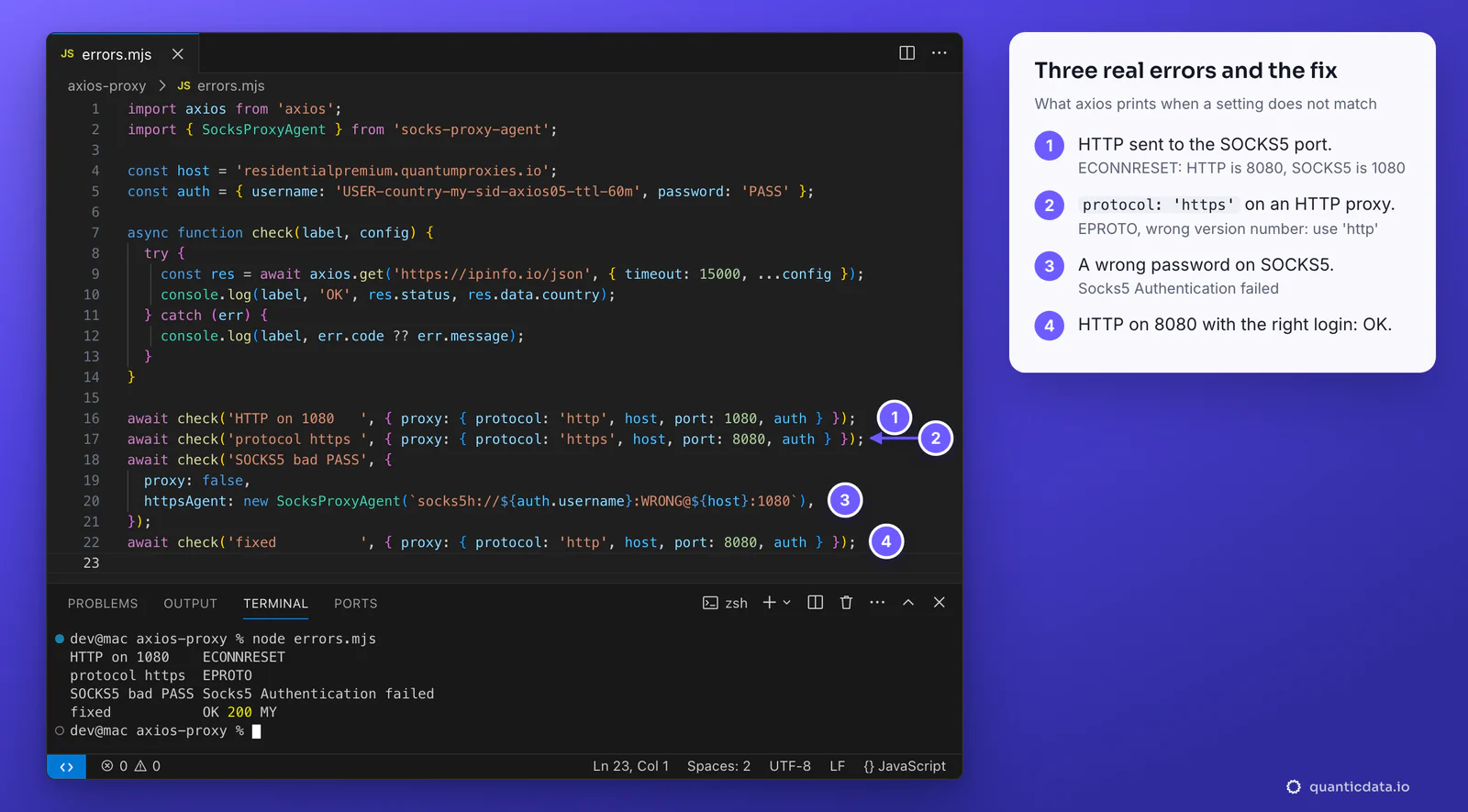1468x812 pixels.
Task: Click the 'residentialpremium.quantumproxies.io' host string
Action: pyautogui.click(x=393, y=171)
